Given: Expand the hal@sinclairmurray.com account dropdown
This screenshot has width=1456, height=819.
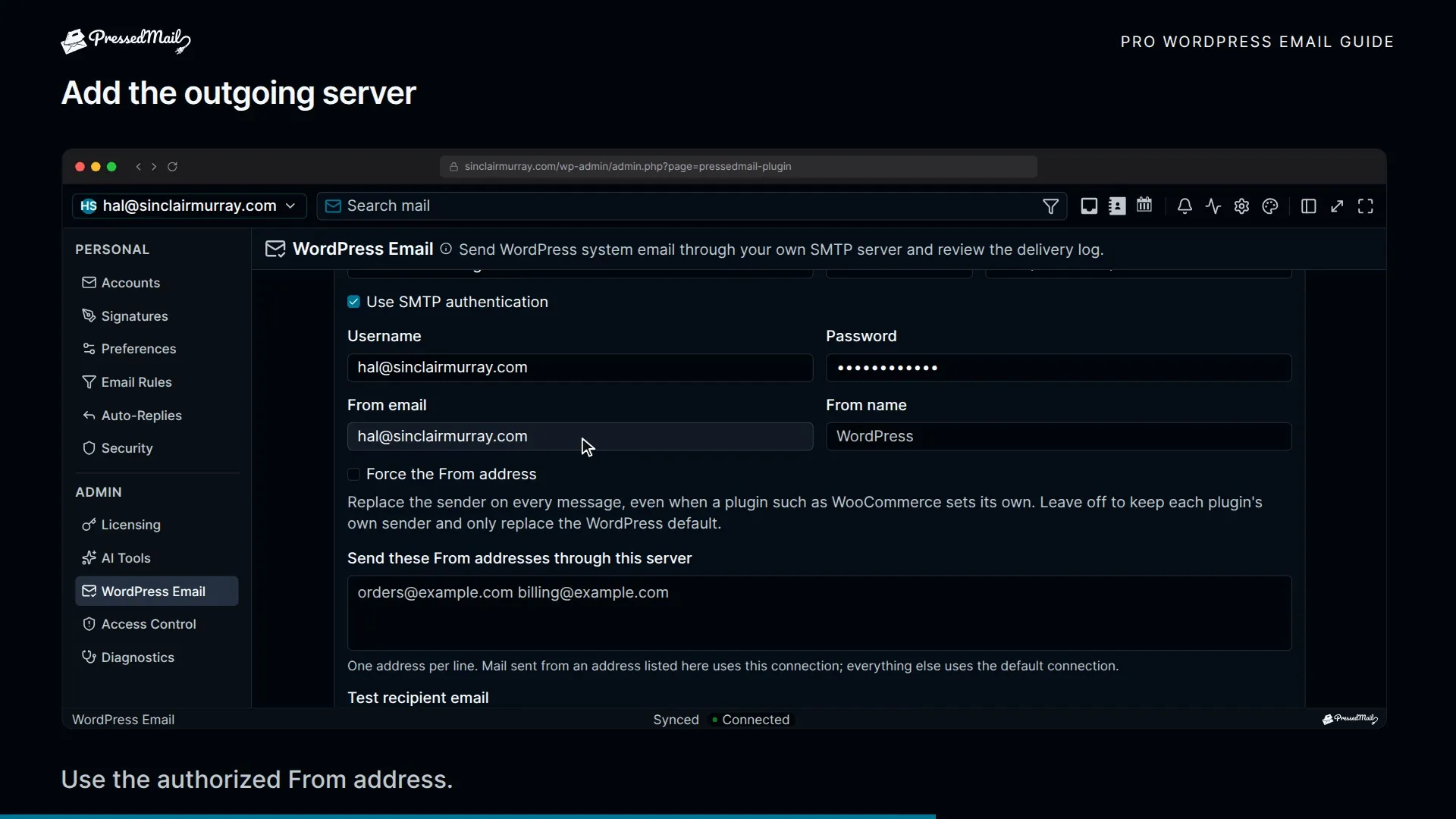Looking at the screenshot, I should click(190, 206).
